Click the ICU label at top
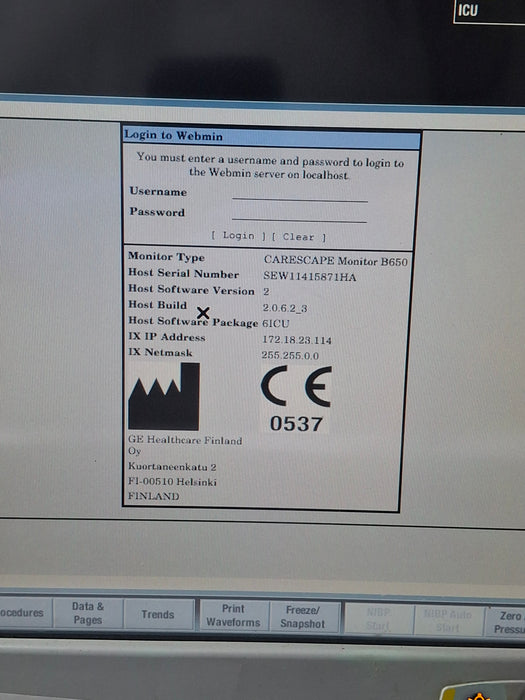This screenshot has width=525, height=700. coord(468,10)
